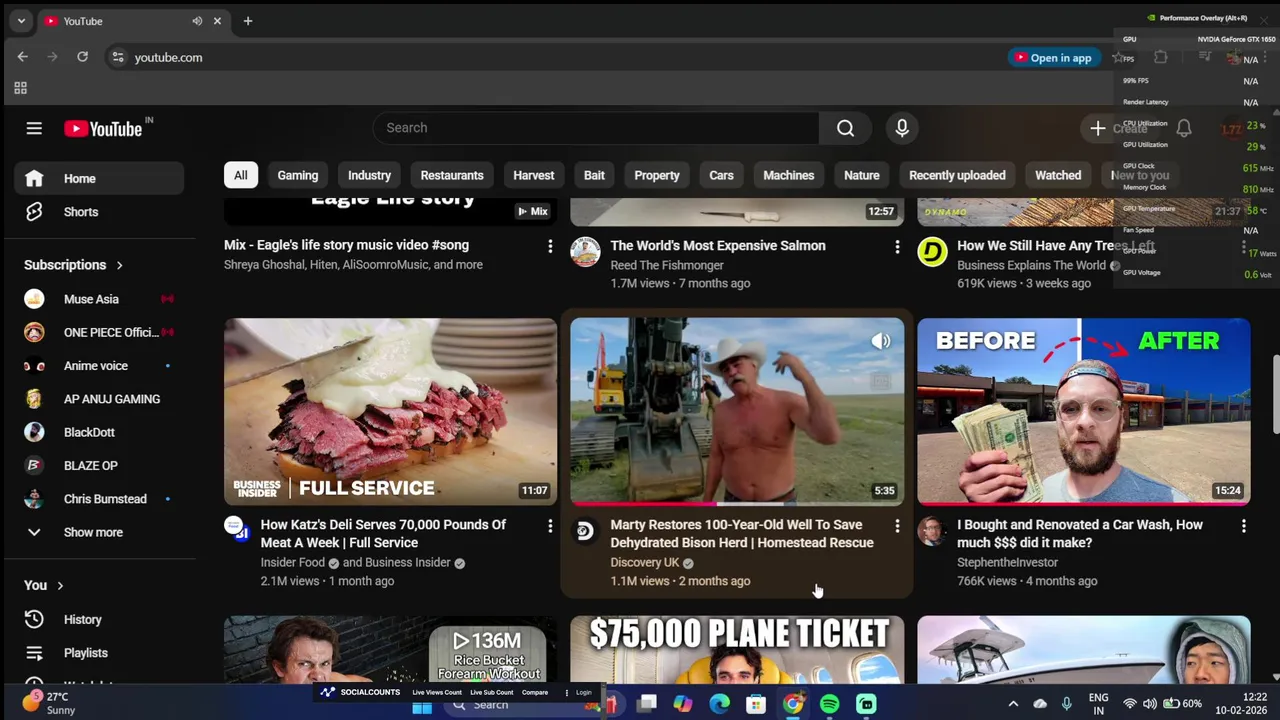
Task: Open The World's Most Expensive Salmon title
Action: coord(718,246)
